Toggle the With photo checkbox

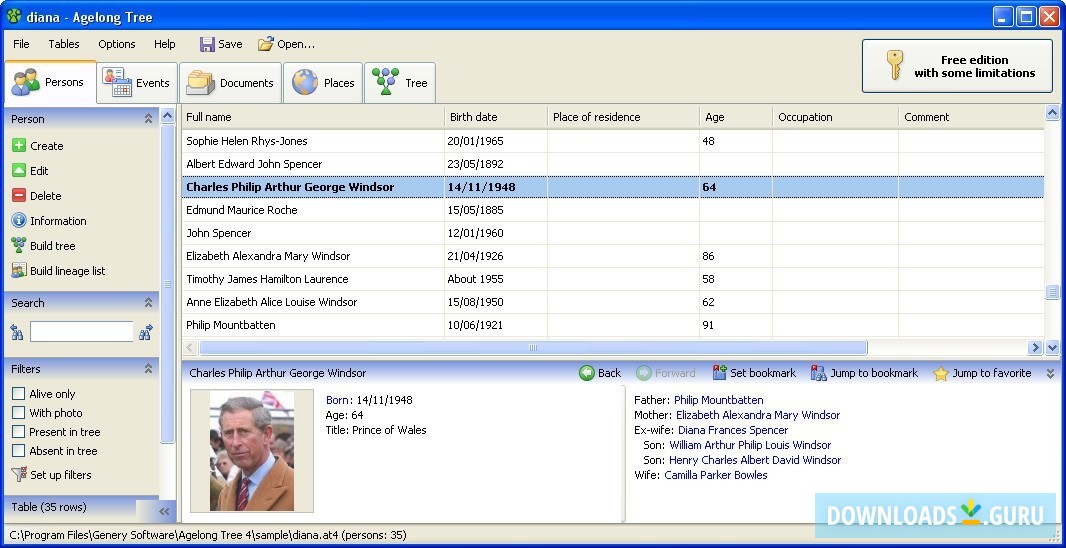[18, 413]
